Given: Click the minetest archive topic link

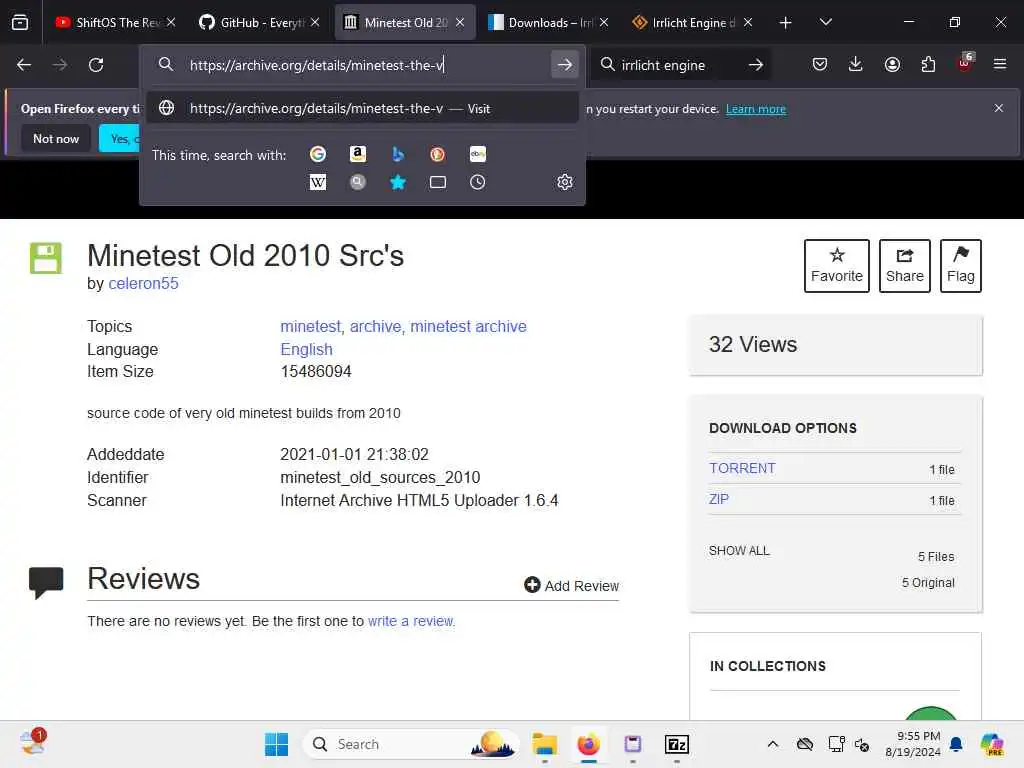Looking at the screenshot, I should coord(468,327).
